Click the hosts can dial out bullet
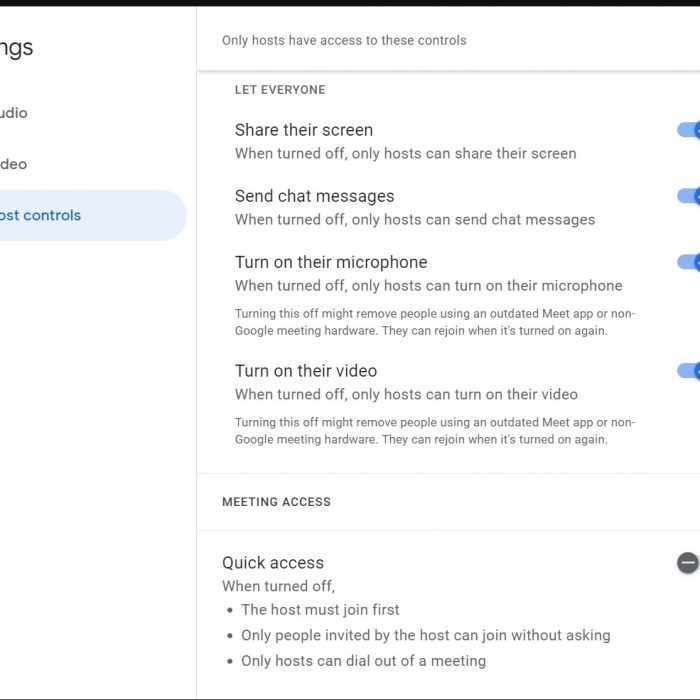Image resolution: width=700 pixels, height=700 pixels. click(363, 661)
